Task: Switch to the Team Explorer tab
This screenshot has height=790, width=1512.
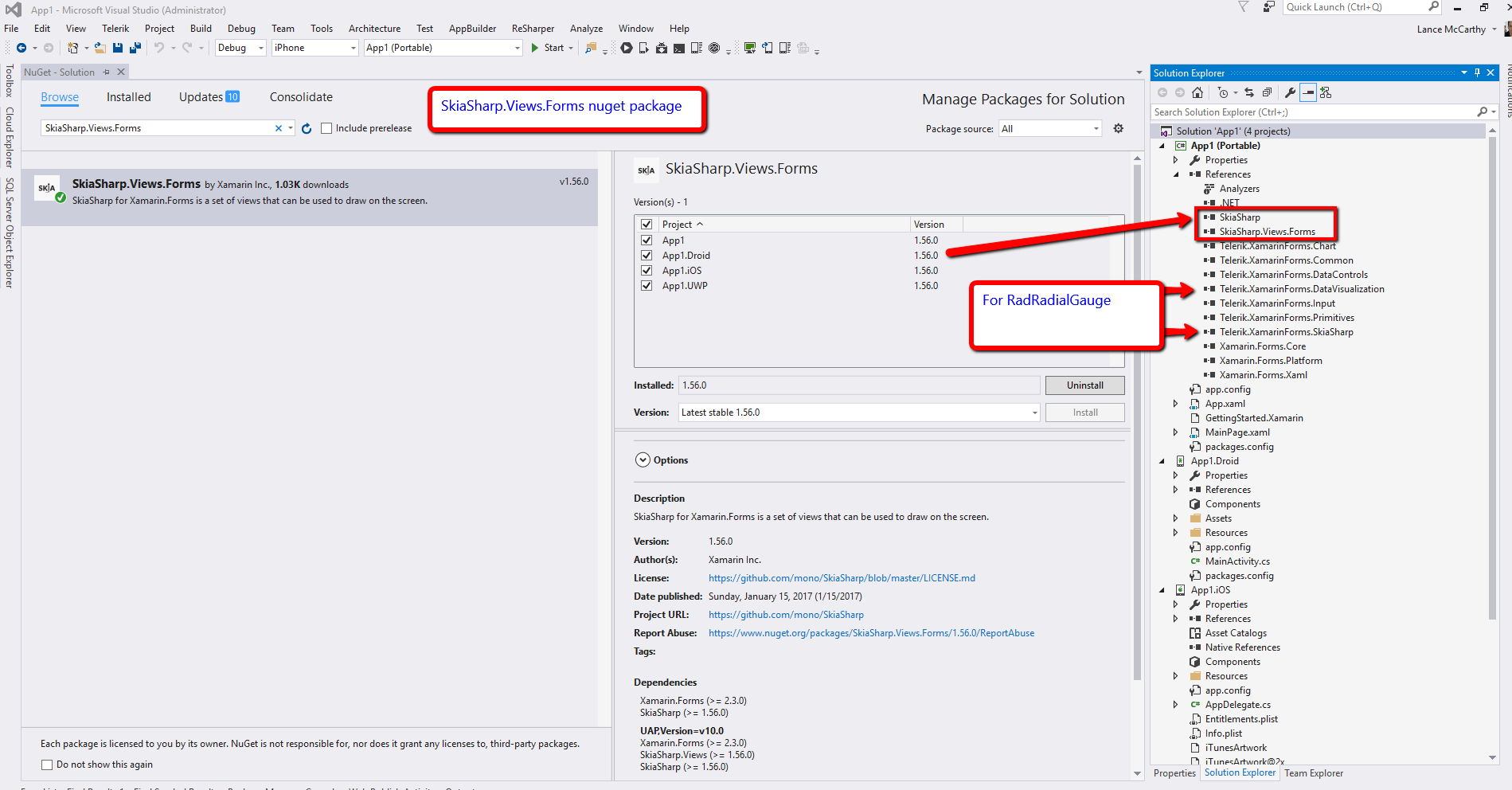Action: coord(1314,773)
